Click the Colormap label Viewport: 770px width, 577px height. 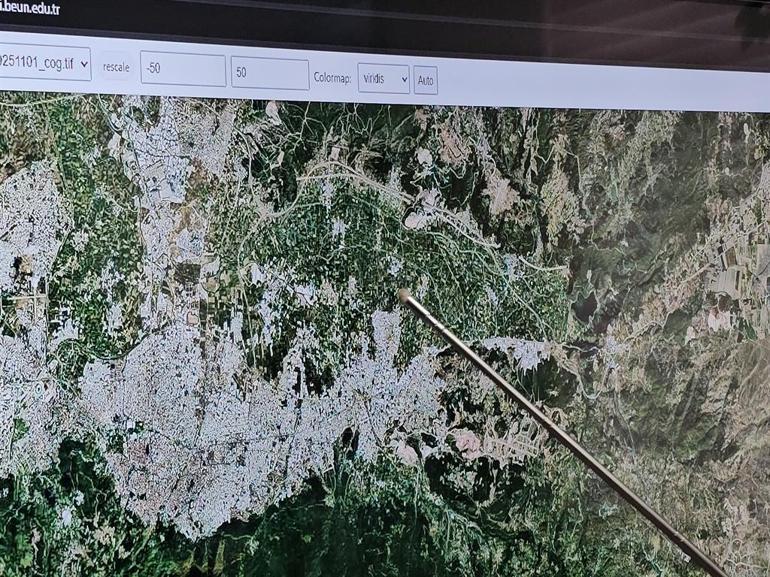tap(332, 78)
